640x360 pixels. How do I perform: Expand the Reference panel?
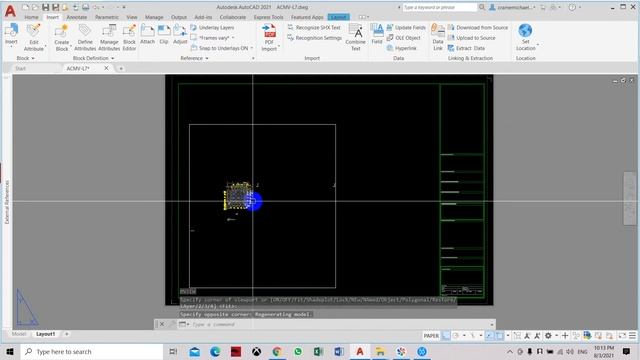tap(194, 58)
